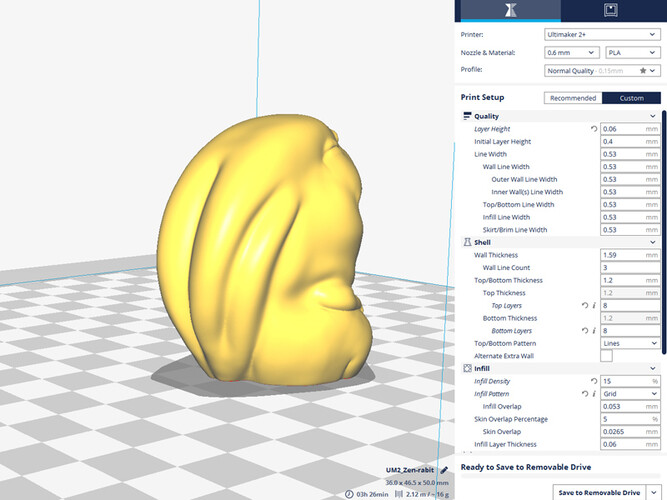Click the star icon in Profile dropdown
667x500 pixels.
click(643, 71)
